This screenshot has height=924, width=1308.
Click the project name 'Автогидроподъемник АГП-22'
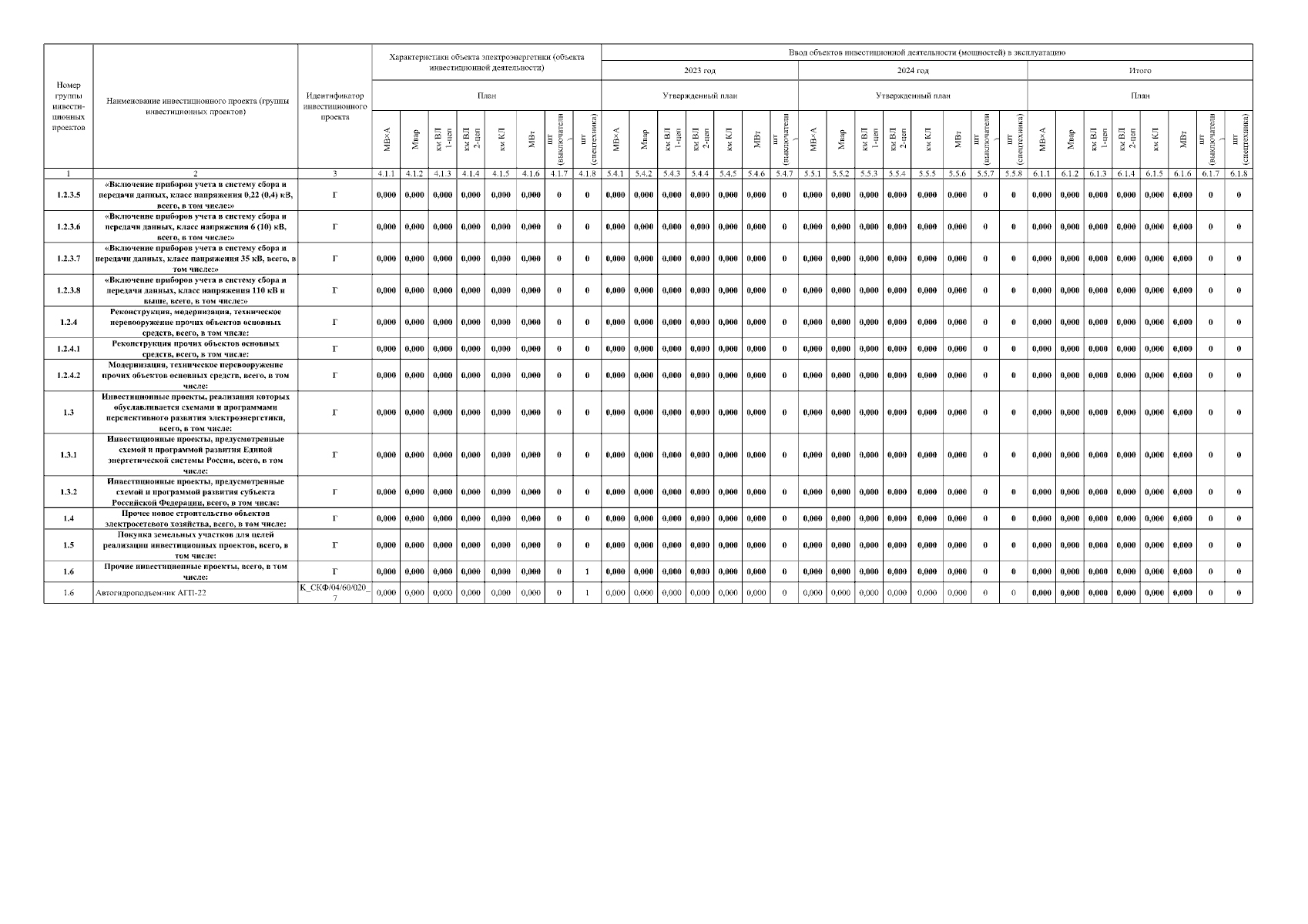click(x=150, y=593)
